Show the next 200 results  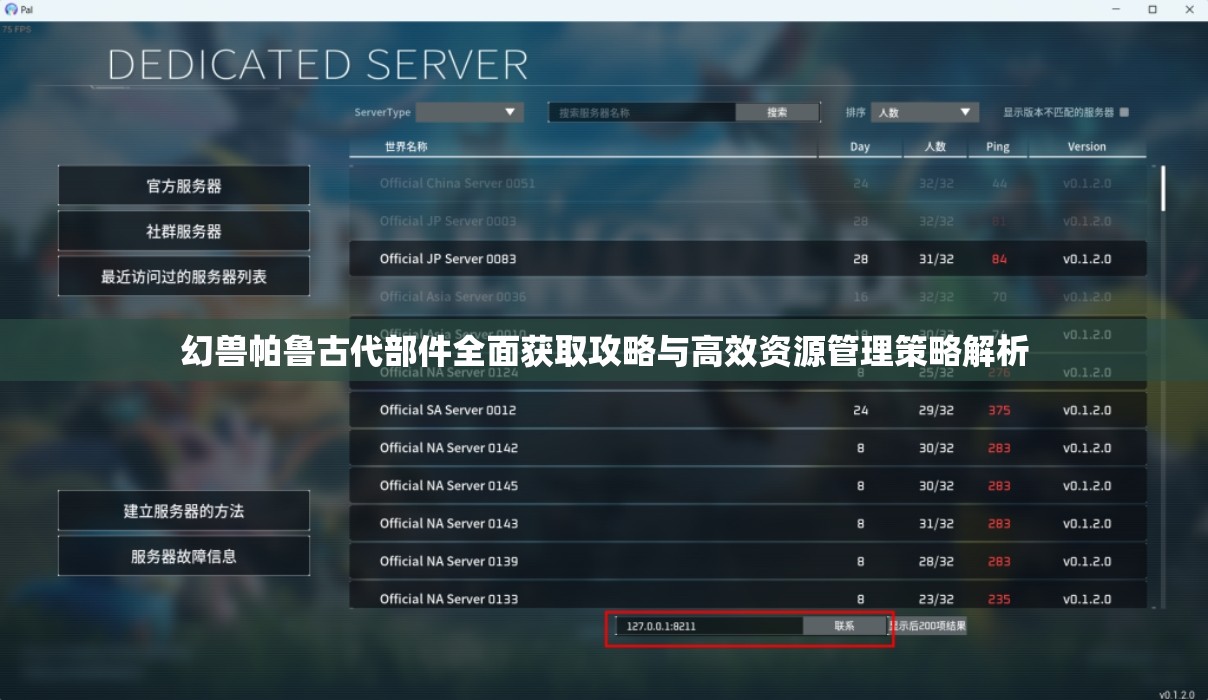[x=928, y=626]
